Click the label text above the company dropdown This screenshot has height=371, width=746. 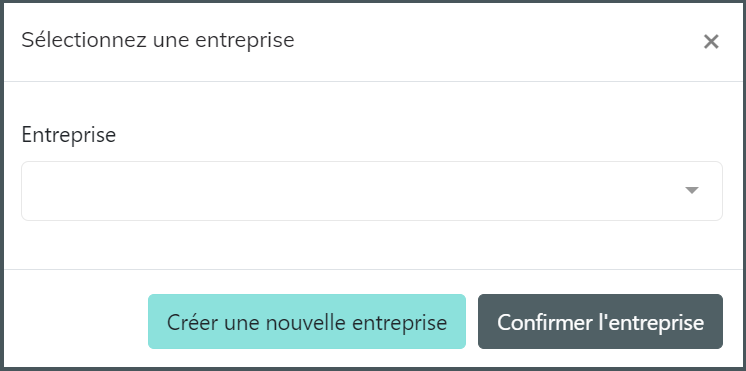[69, 135]
